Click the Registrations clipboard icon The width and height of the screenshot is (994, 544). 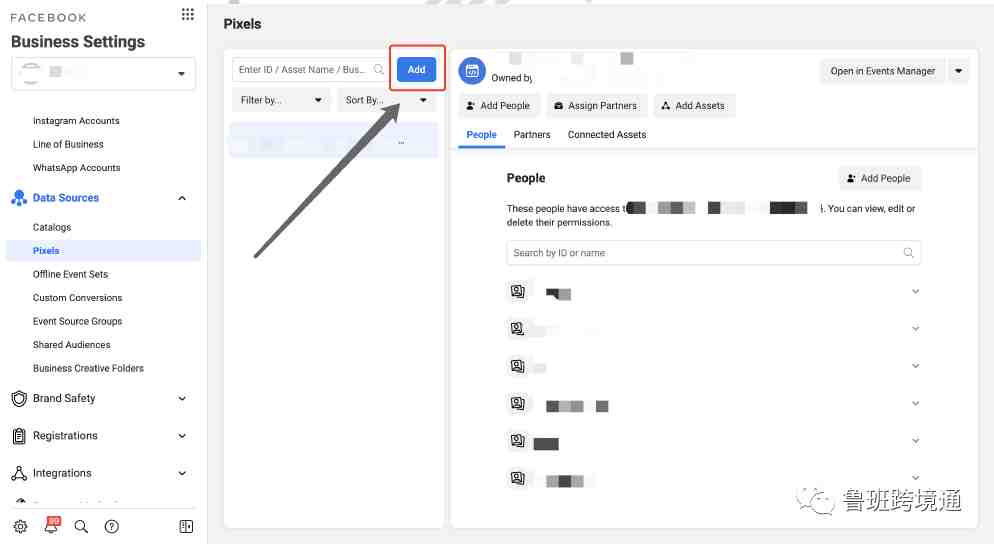pos(19,436)
